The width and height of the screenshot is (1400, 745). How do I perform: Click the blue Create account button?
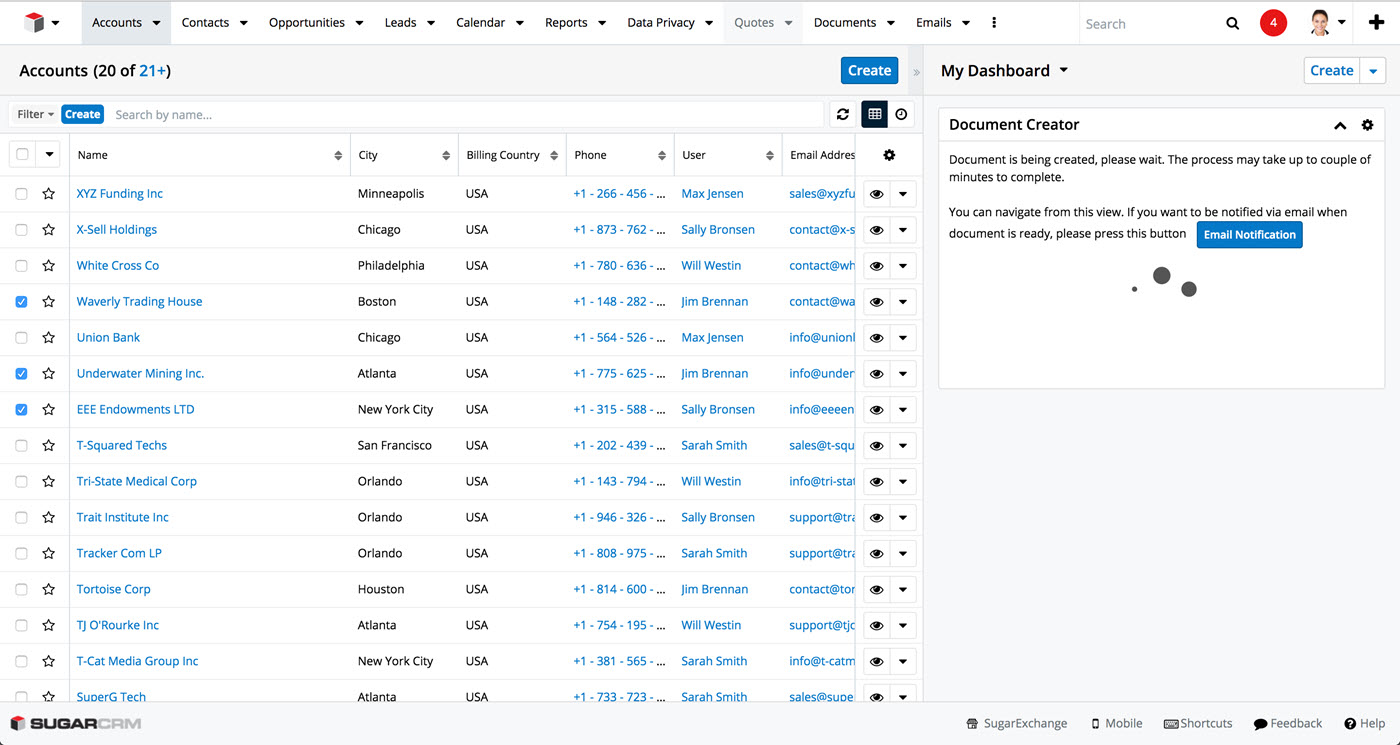tap(869, 71)
